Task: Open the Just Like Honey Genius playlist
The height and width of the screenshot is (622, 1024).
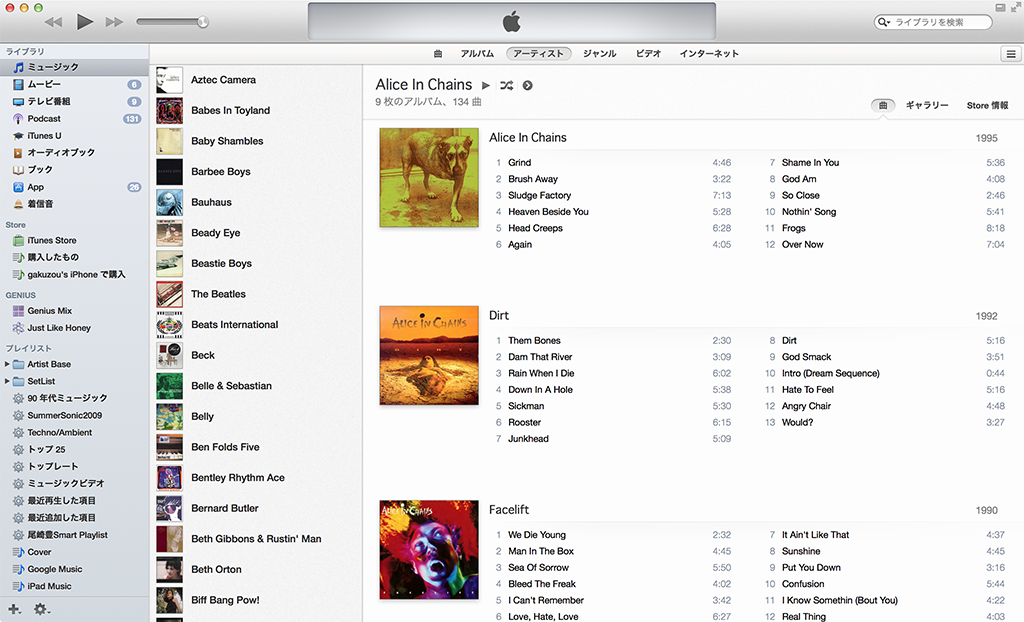Action: [74, 328]
